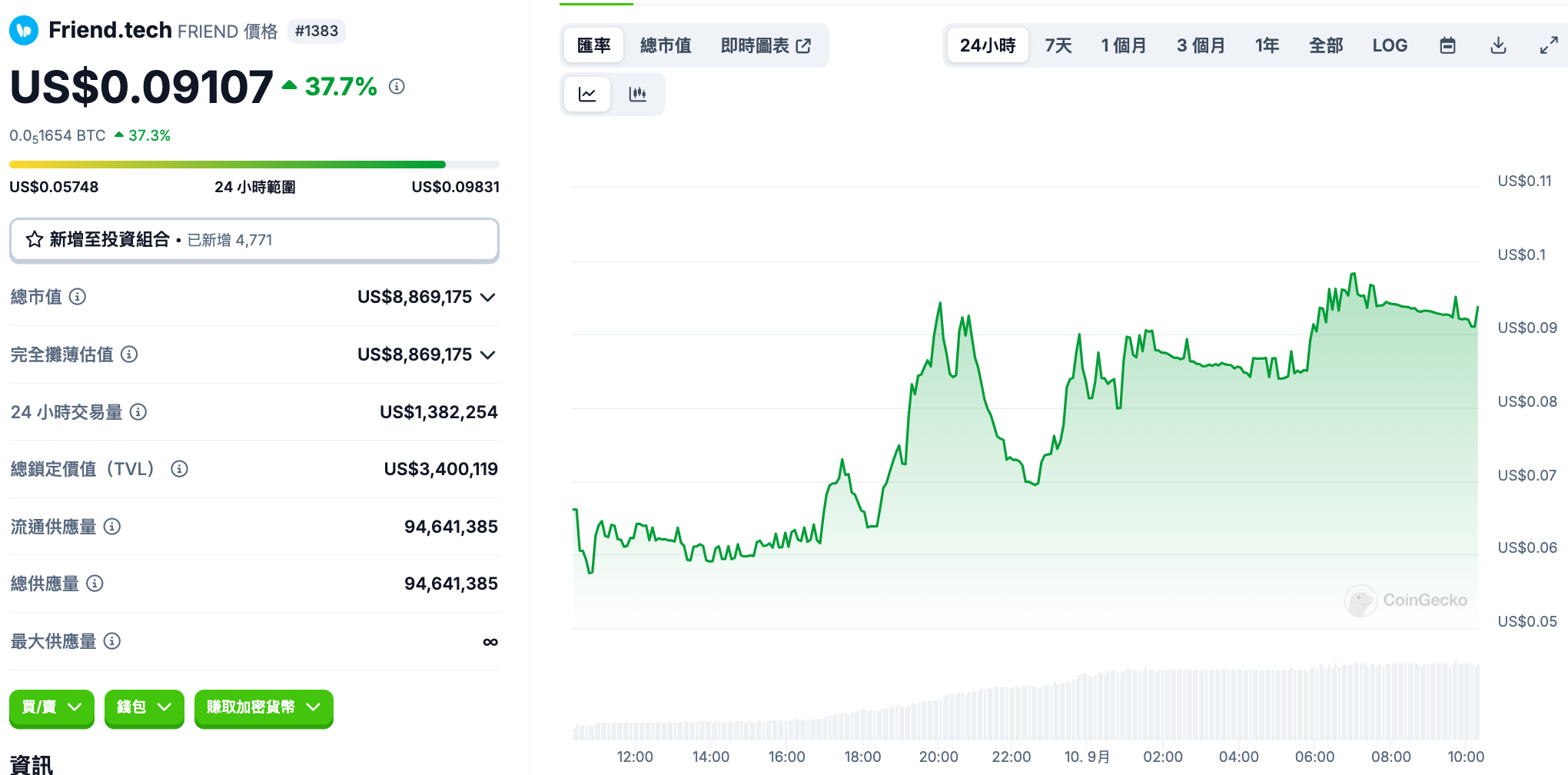Open the 即時圖表 external link
The height and width of the screenshot is (775, 1568).
[x=766, y=46]
